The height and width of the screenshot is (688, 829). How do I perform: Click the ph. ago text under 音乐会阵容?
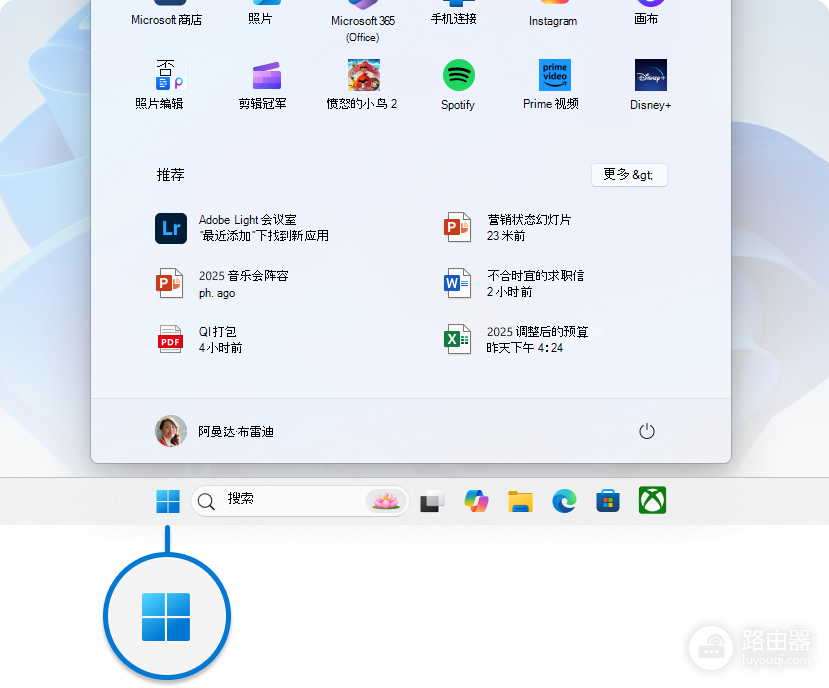[x=217, y=293]
